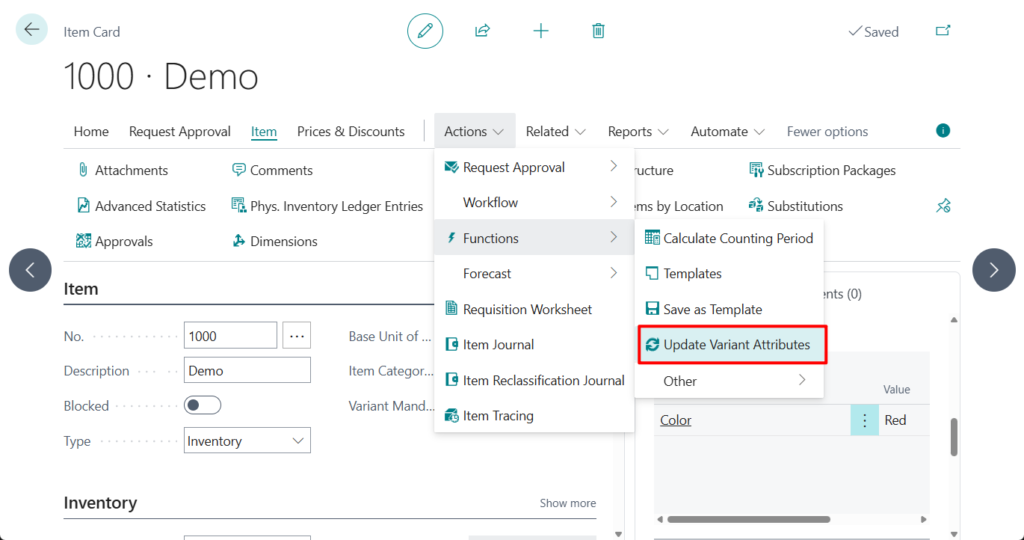Open item card in new window icon

(x=942, y=31)
